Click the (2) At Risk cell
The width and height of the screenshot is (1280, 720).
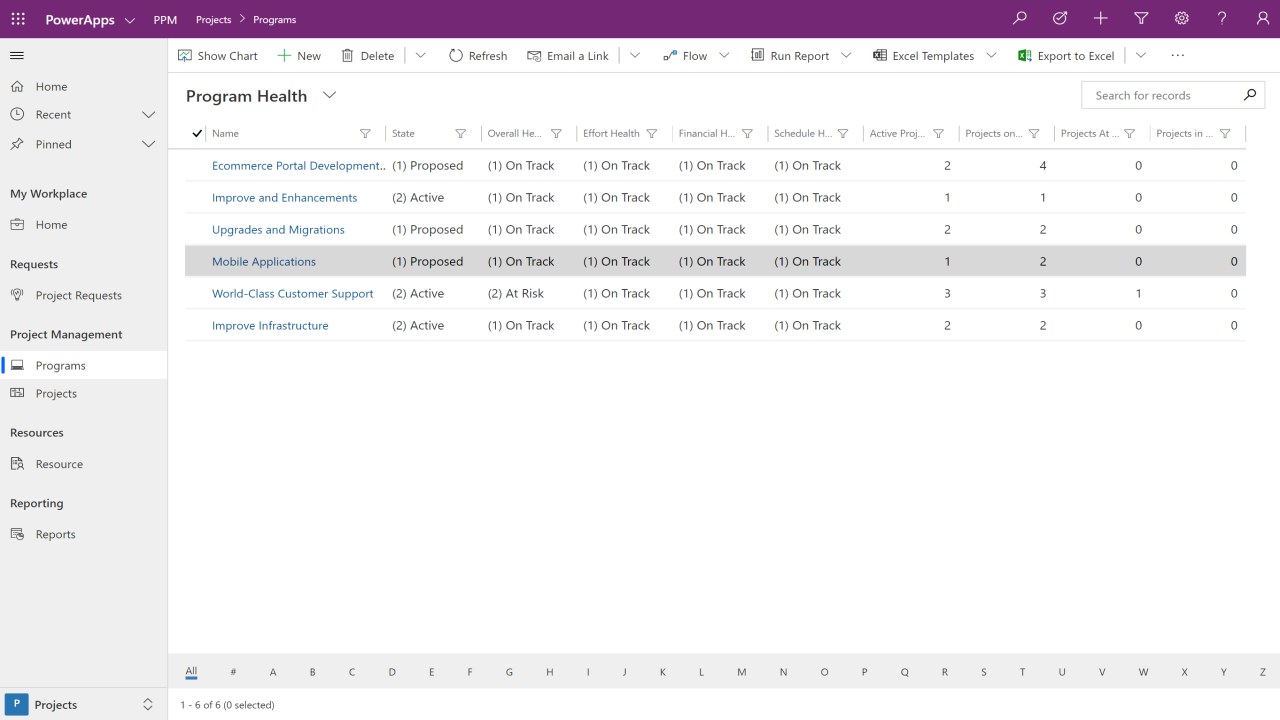click(x=516, y=293)
